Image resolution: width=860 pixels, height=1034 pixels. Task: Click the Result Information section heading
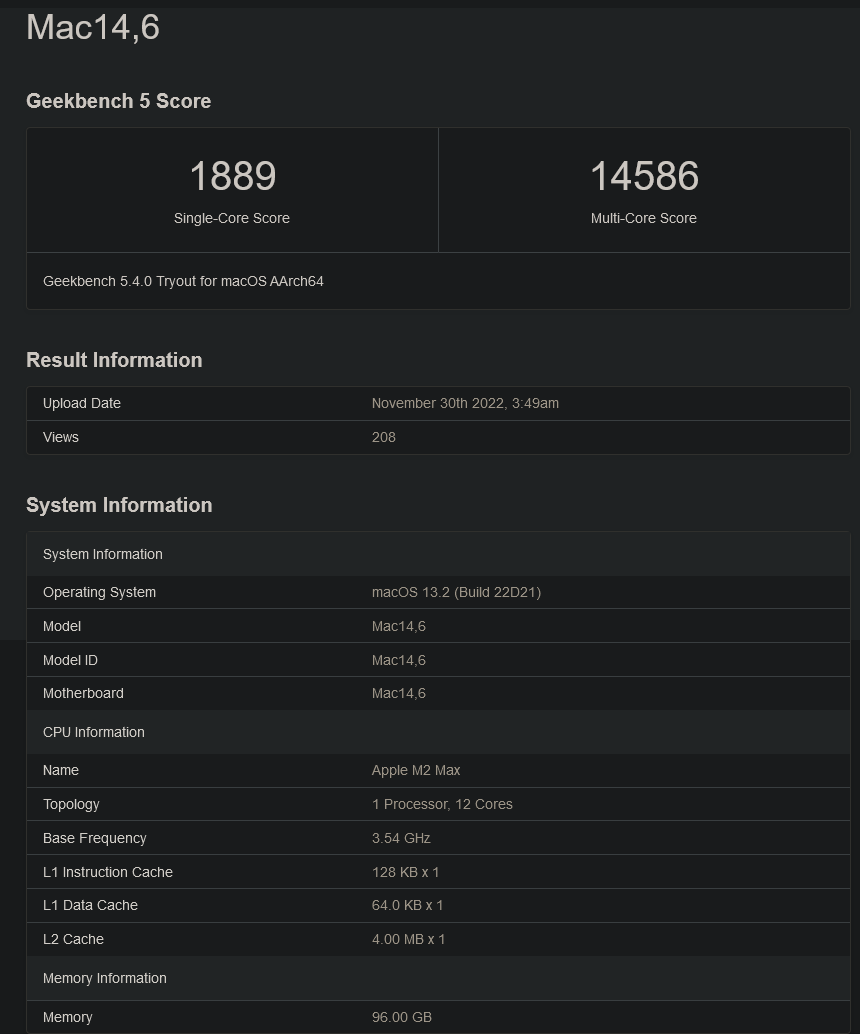[x=114, y=360]
